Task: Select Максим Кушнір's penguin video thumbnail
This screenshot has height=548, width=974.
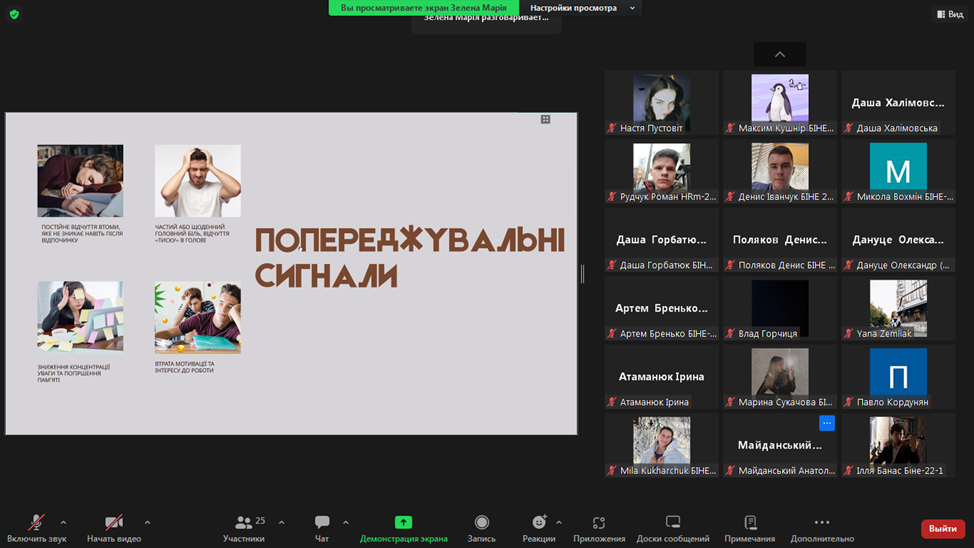Action: [780, 98]
